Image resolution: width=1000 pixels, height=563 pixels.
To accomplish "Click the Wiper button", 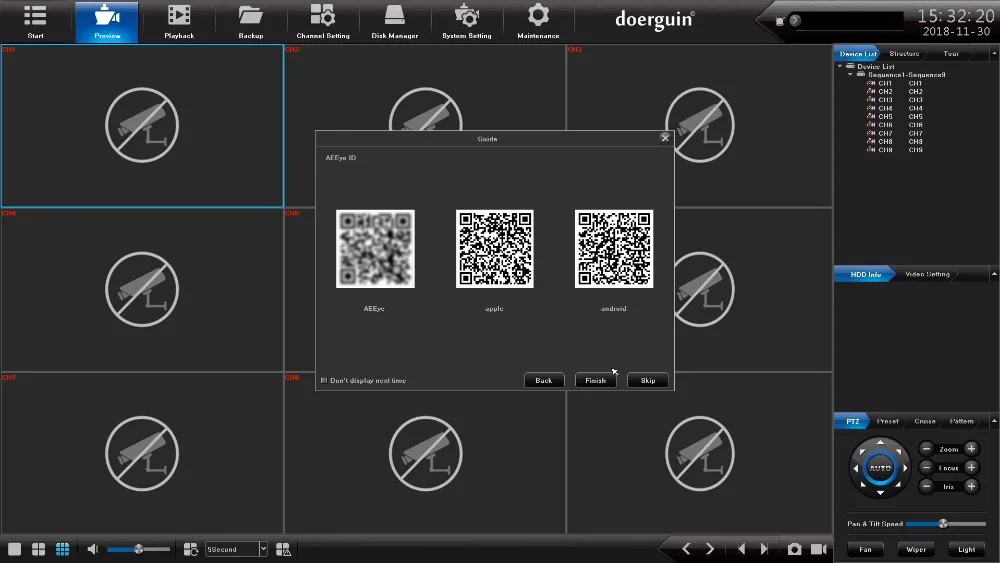I will click(916, 549).
